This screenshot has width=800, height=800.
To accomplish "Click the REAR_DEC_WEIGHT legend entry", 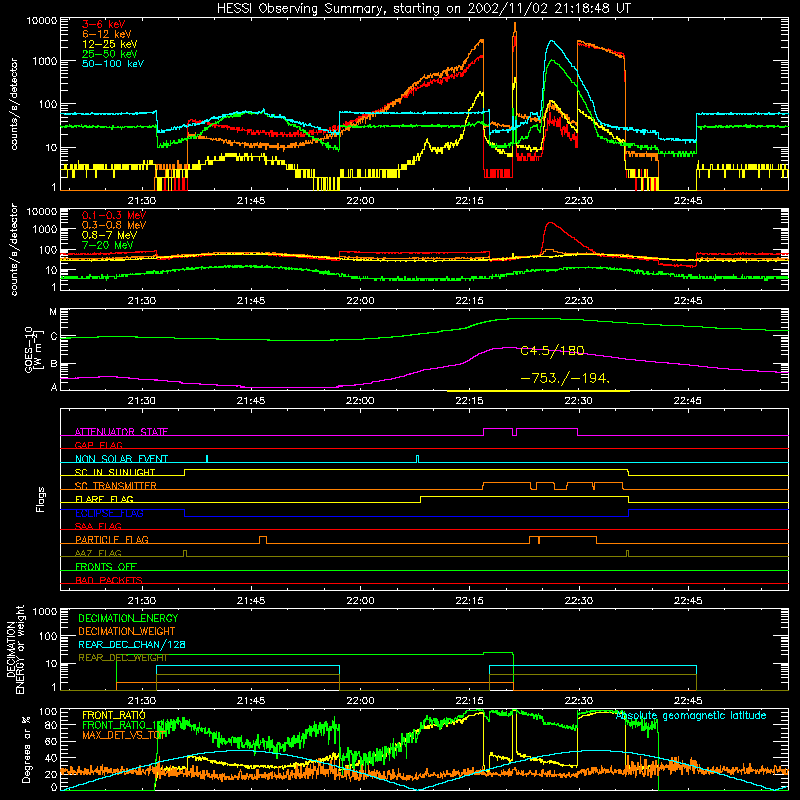I will coord(122,658).
